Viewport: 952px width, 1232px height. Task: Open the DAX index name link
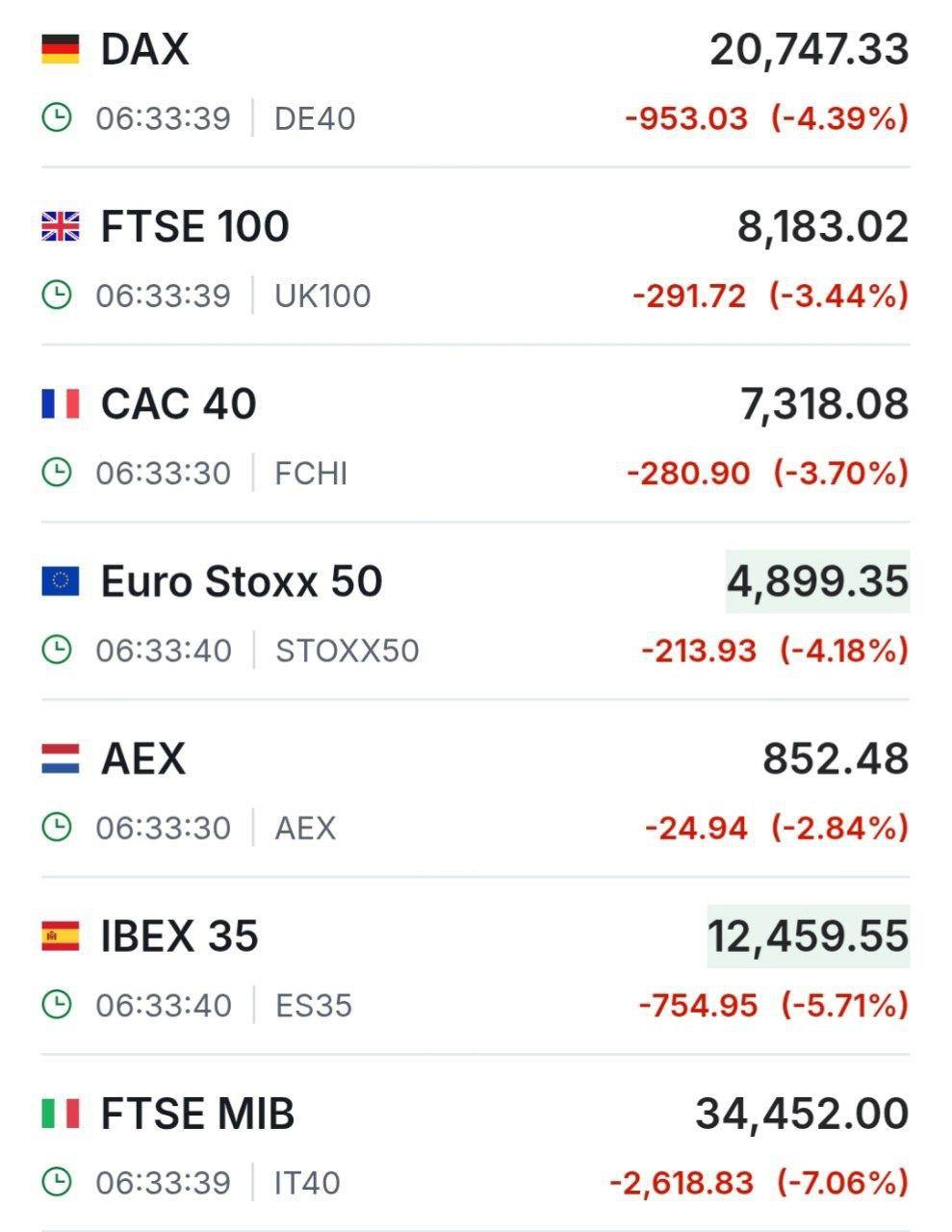tap(144, 49)
